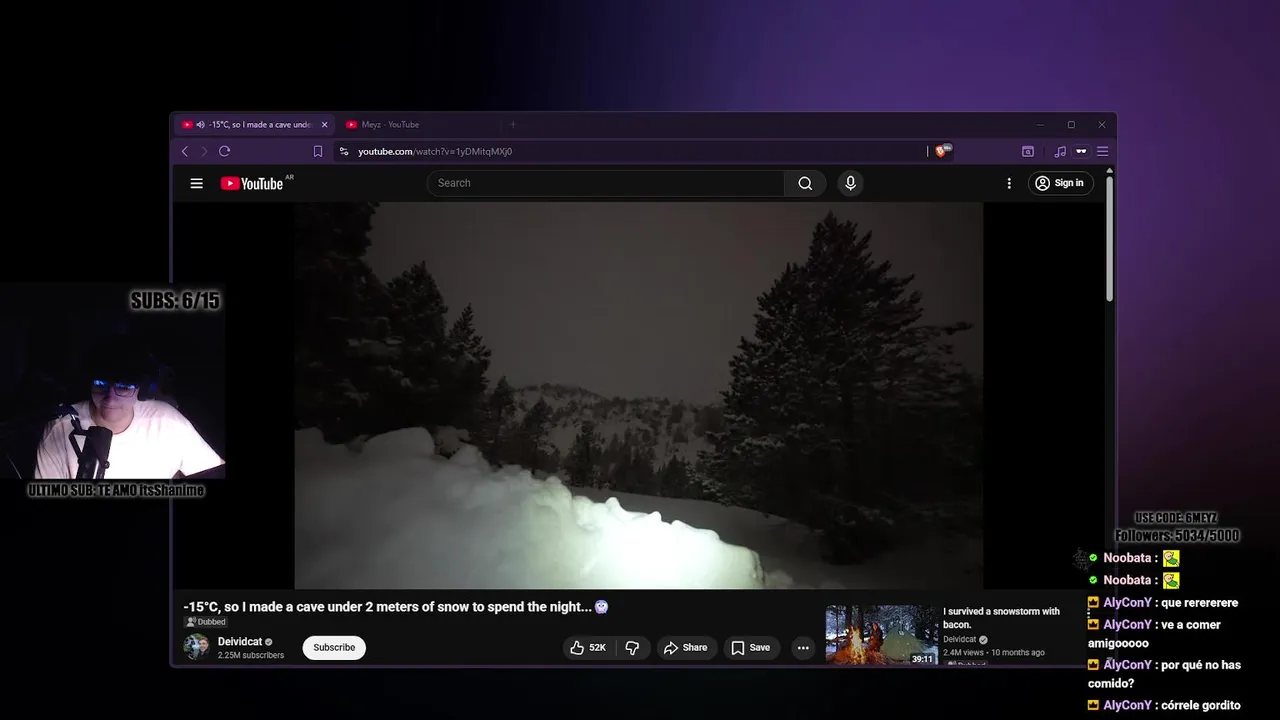Bookmark this page with the bookmark icon
Image resolution: width=1280 pixels, height=720 pixels.
(x=318, y=151)
